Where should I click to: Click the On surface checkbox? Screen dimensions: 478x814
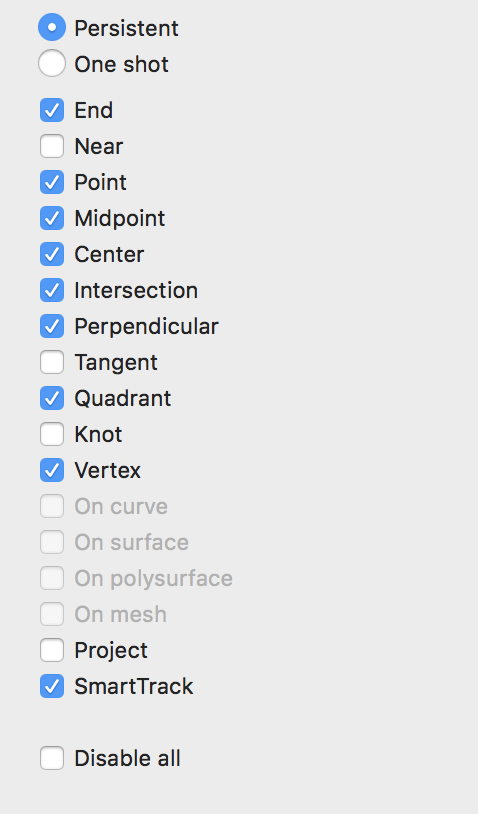pyautogui.click(x=52, y=542)
